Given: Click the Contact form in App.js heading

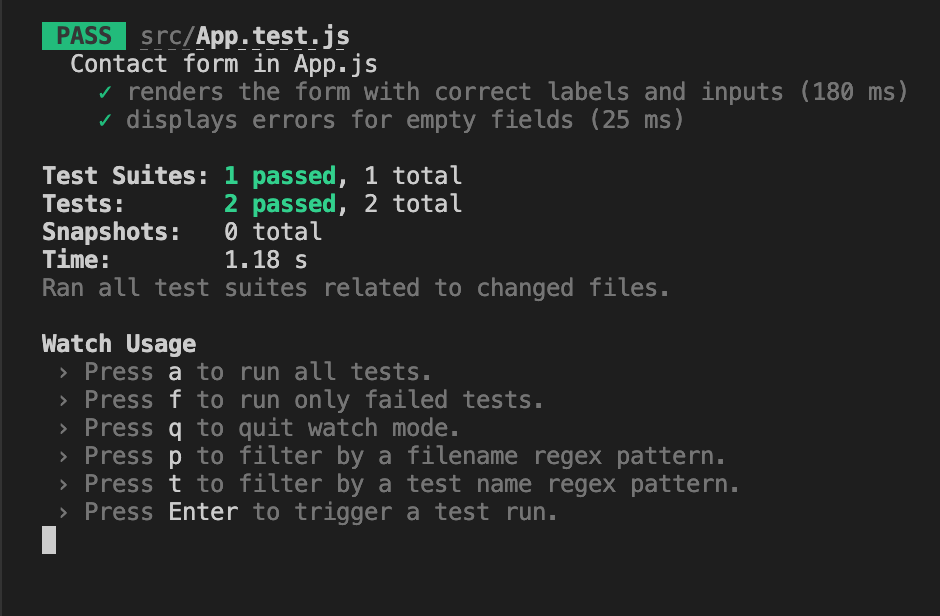Looking at the screenshot, I should (224, 64).
